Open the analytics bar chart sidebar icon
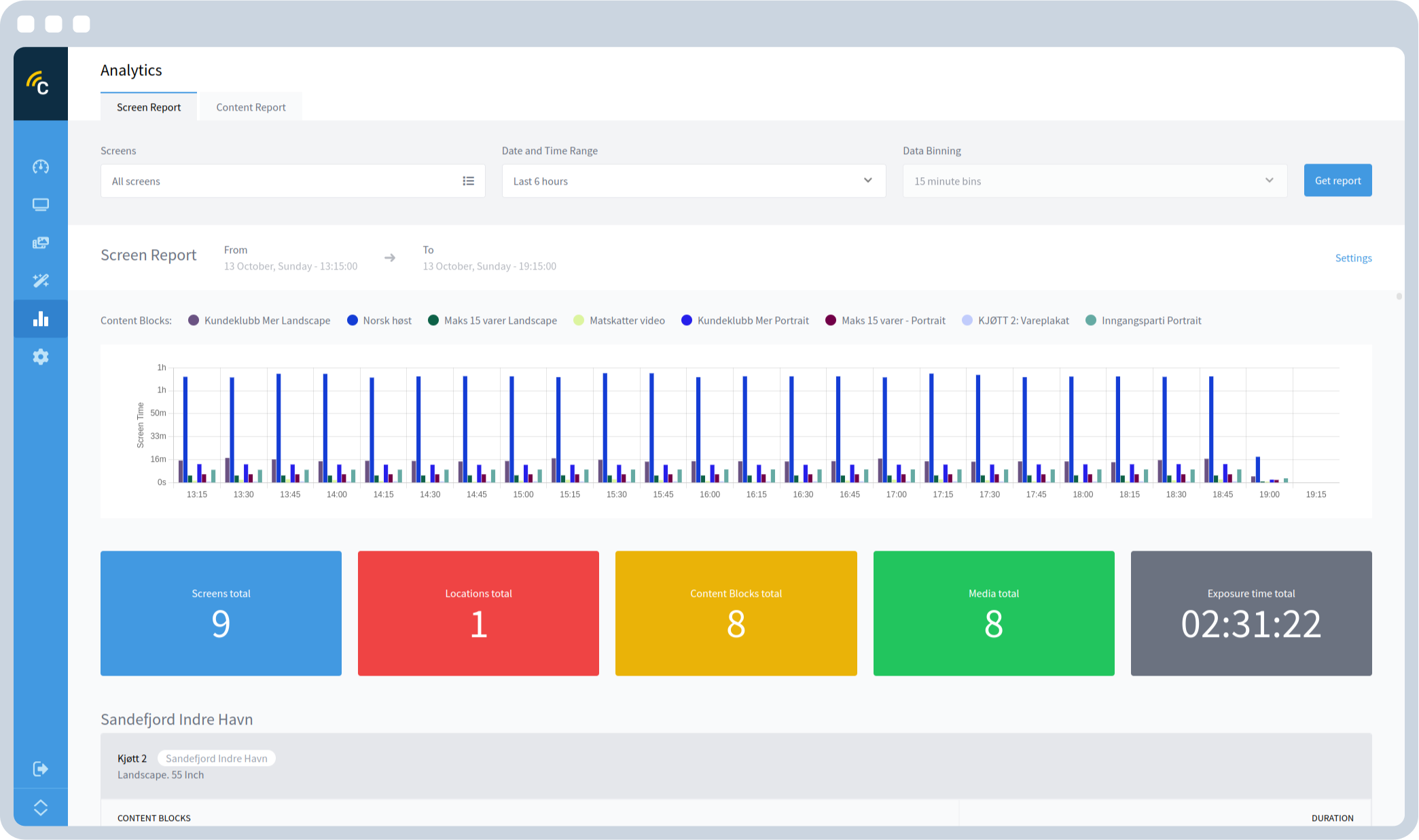The height and width of the screenshot is (840, 1419). point(41,318)
